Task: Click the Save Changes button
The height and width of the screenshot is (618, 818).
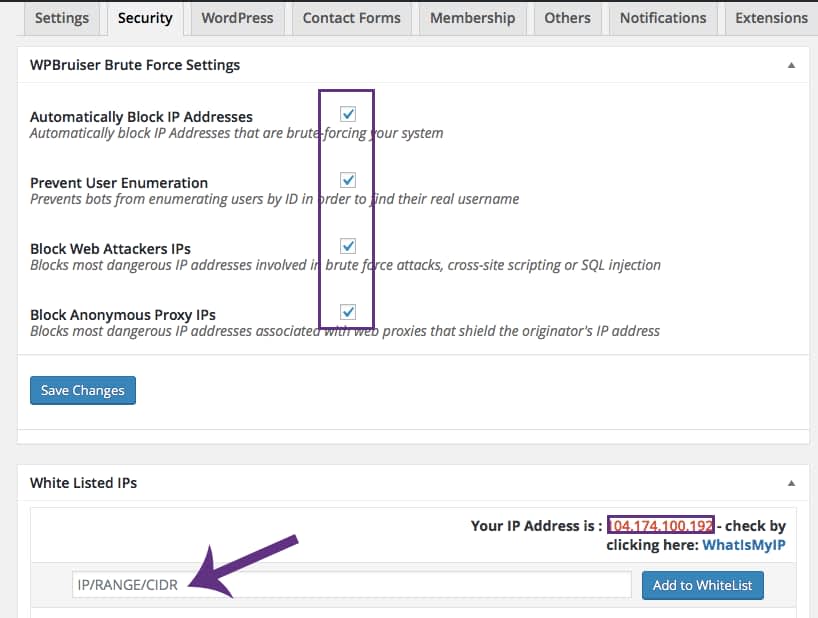Action: [x=83, y=390]
